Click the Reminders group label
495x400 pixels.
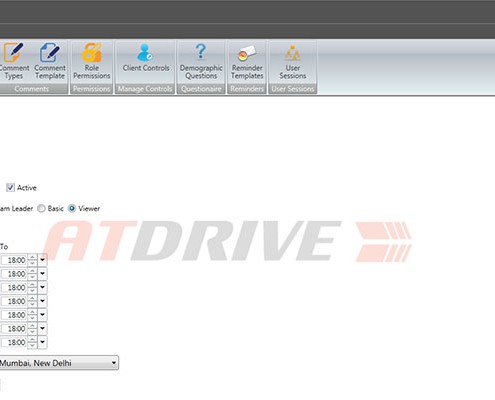point(247,89)
